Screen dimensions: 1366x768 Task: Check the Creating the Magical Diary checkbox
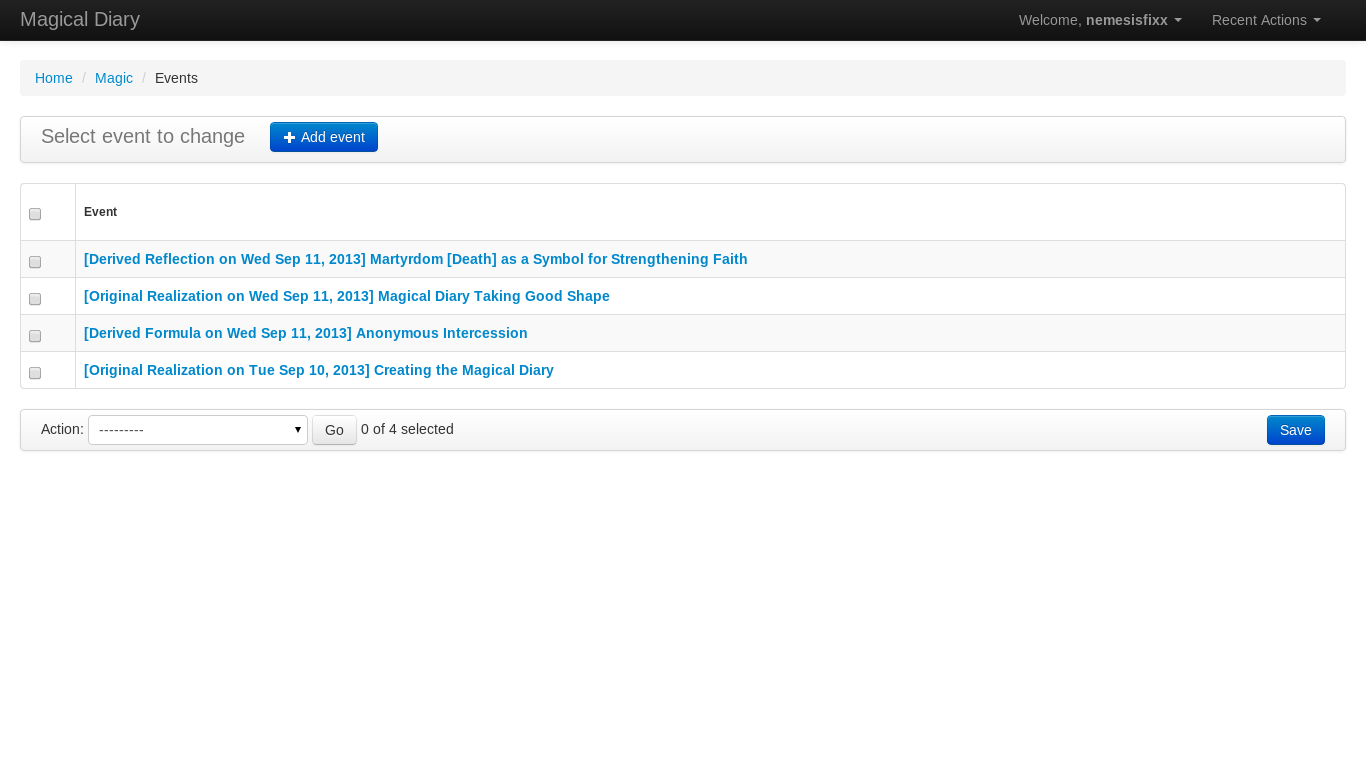click(35, 373)
